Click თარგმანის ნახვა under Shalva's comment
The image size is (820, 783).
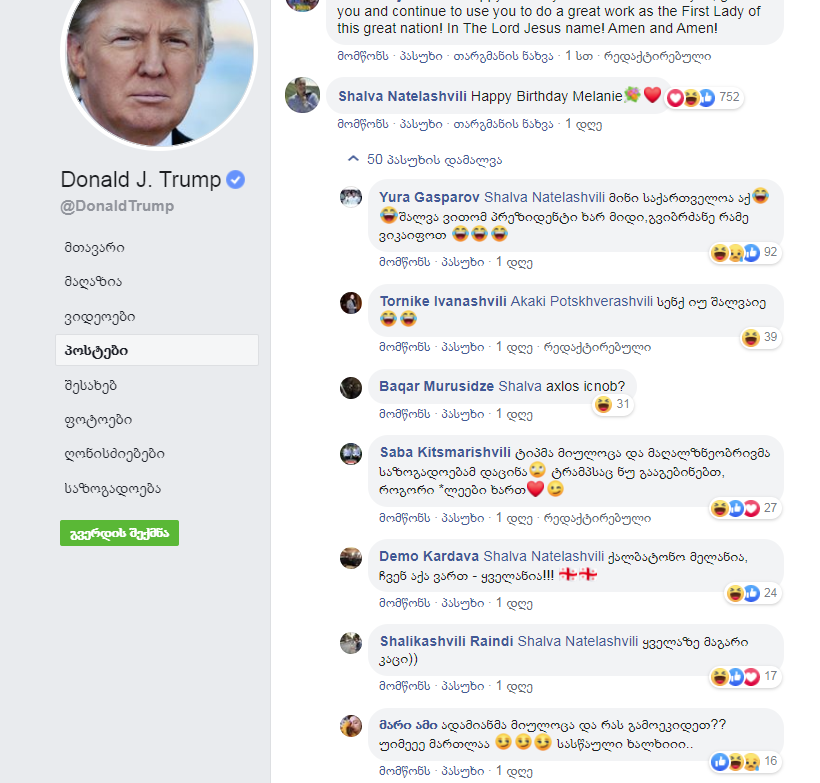pos(503,124)
